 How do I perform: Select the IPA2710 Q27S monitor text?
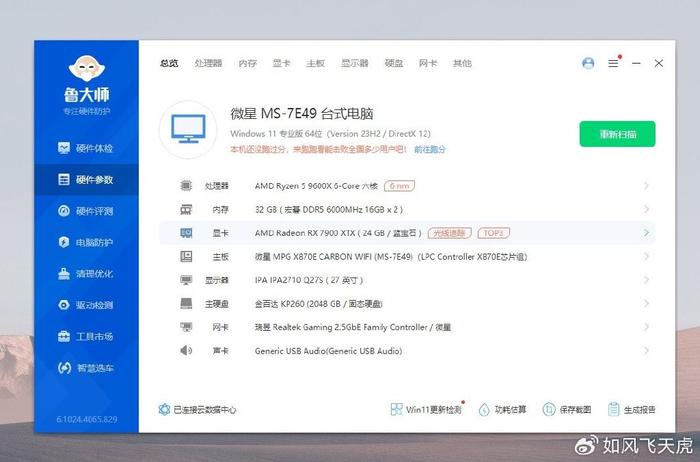click(x=309, y=280)
